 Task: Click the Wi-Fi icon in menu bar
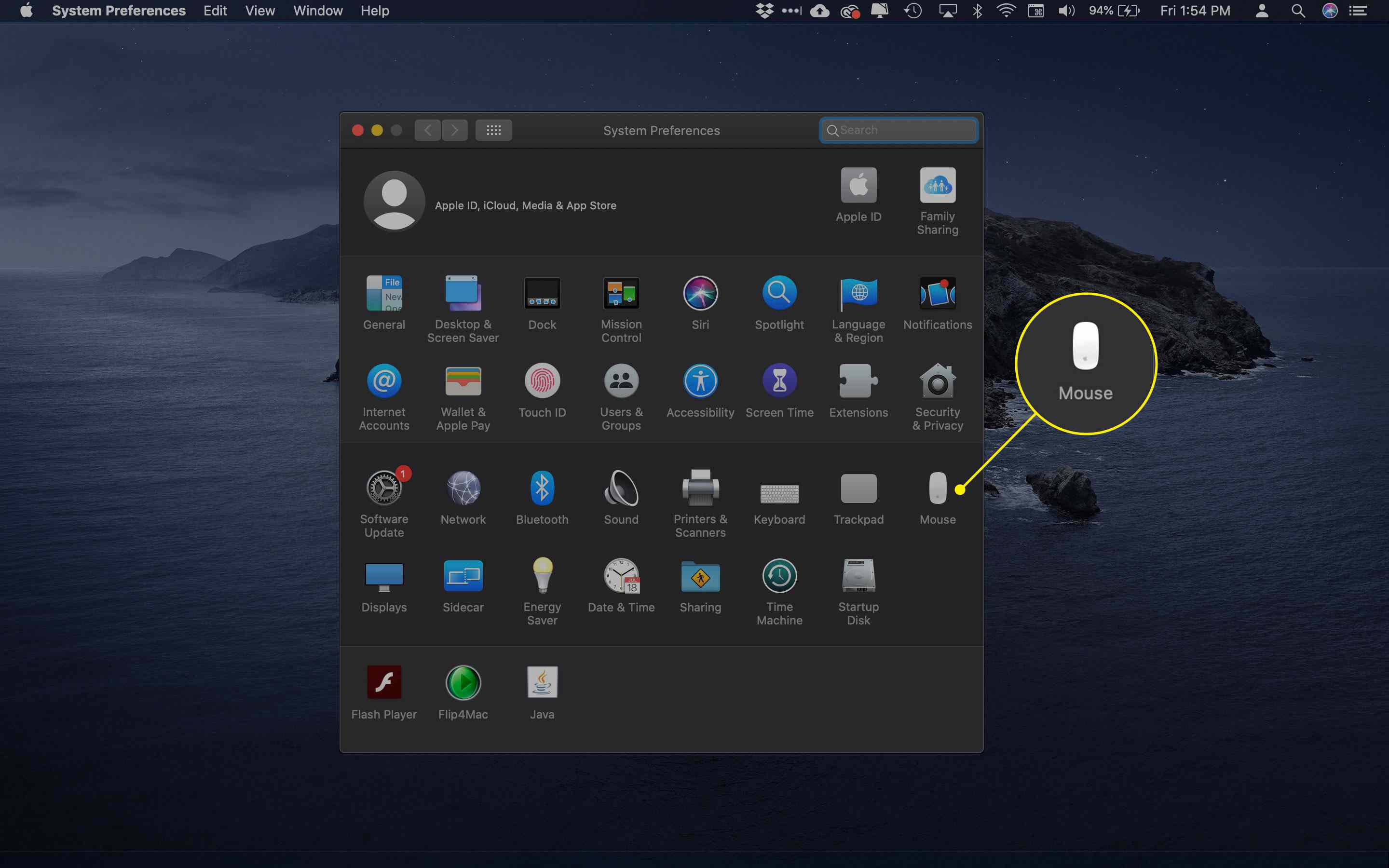click(x=1006, y=11)
